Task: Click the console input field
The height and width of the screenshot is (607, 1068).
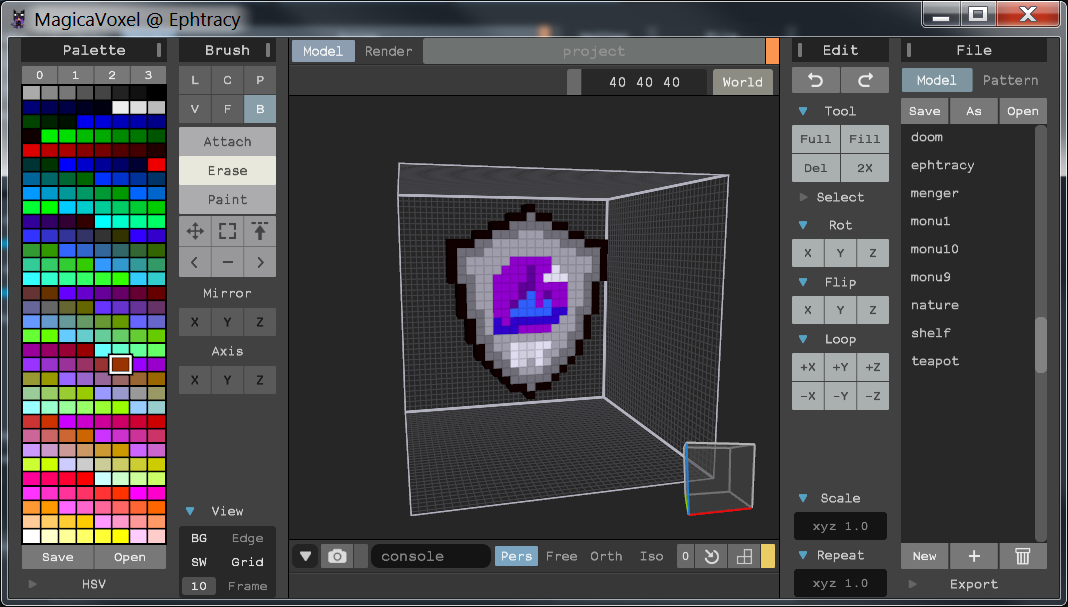Action: coord(430,557)
